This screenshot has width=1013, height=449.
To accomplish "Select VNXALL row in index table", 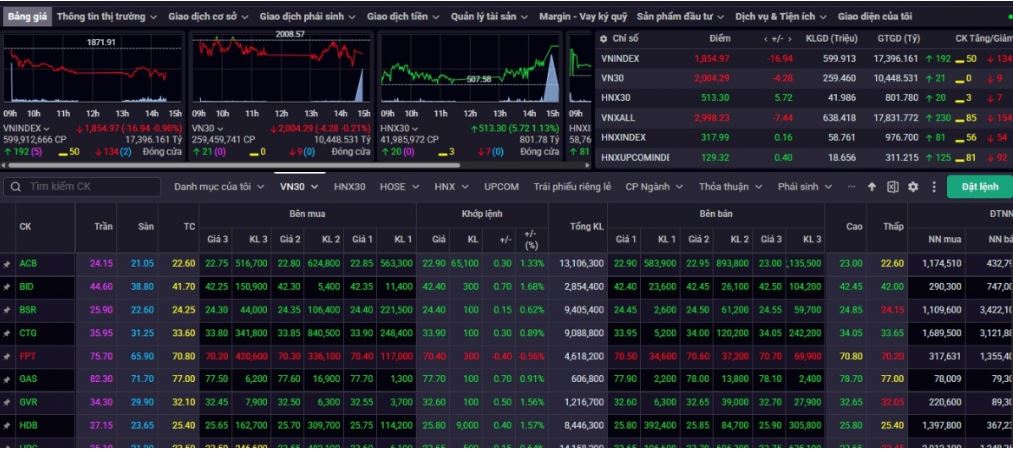I will 804,118.
